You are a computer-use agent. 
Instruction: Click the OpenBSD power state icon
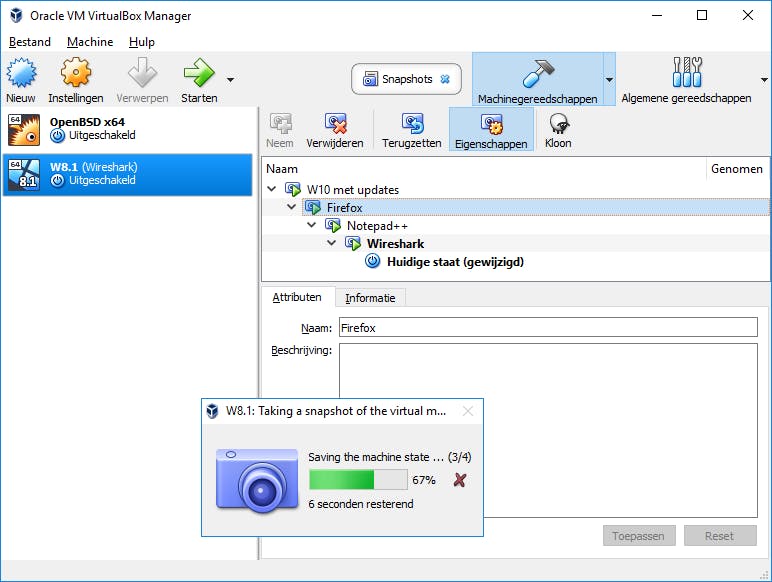(58, 136)
